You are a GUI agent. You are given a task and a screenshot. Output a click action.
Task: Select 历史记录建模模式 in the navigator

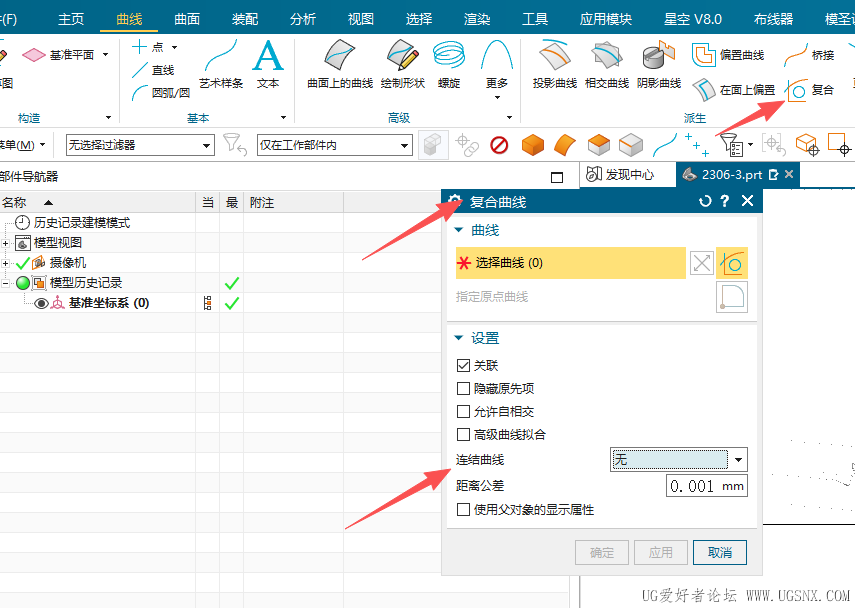click(x=82, y=222)
